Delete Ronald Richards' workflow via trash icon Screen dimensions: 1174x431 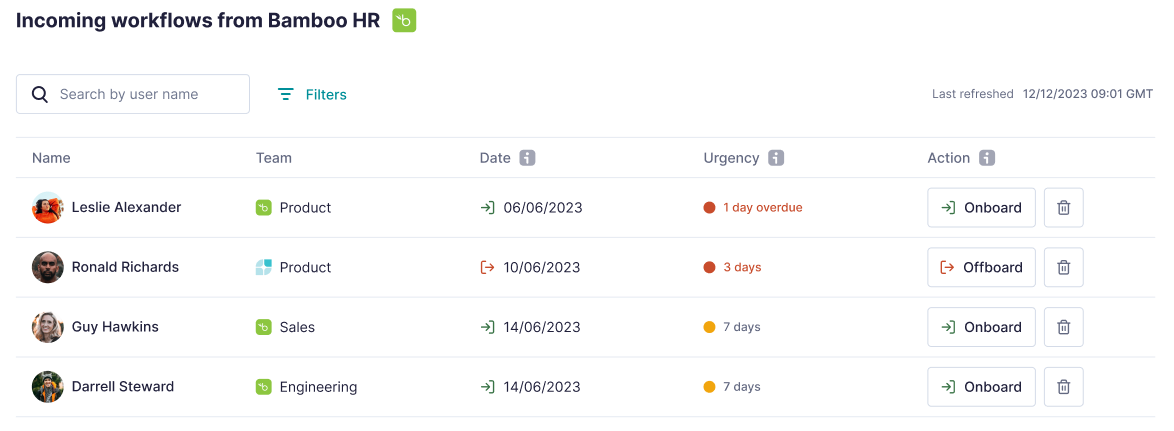pos(1063,267)
